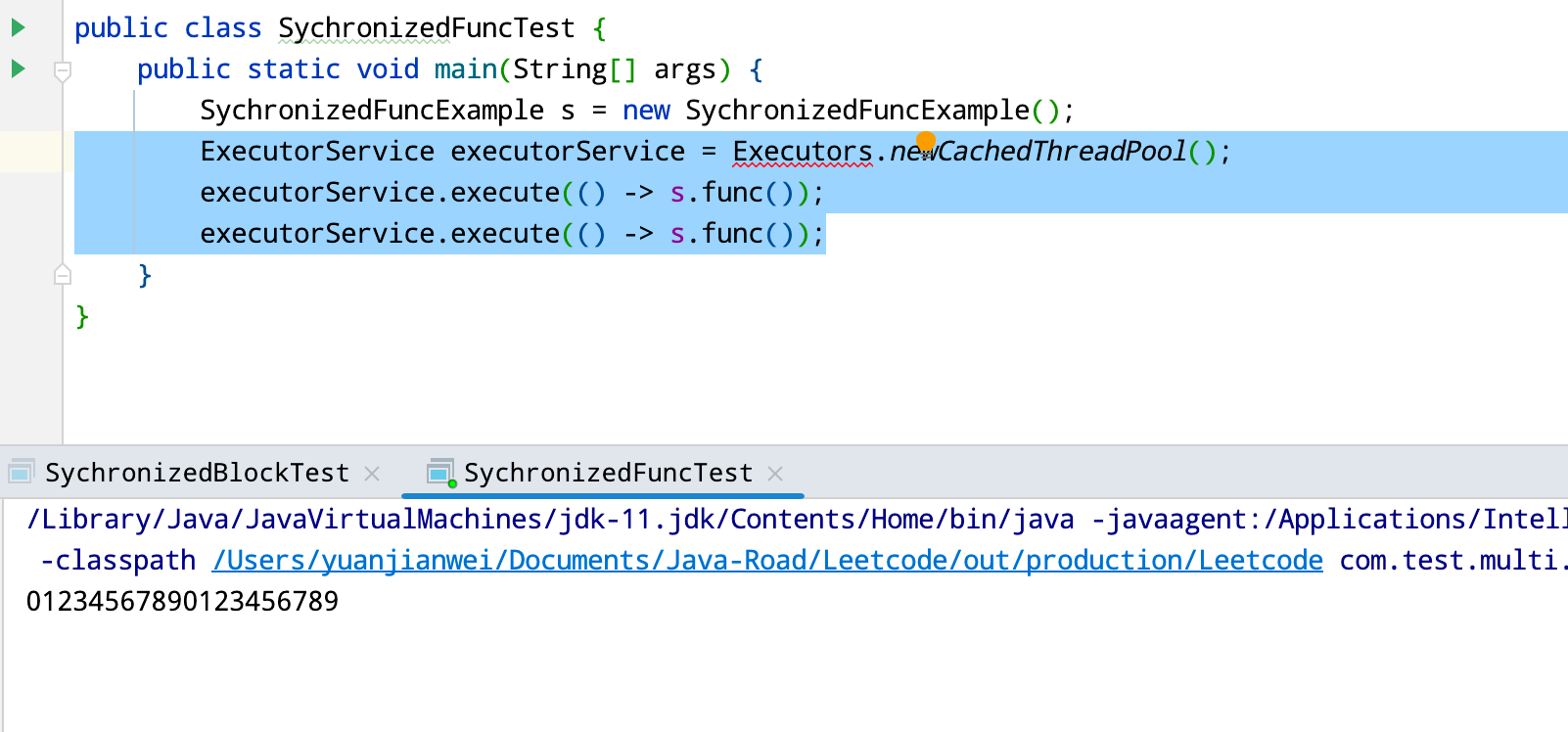1568x732 pixels.
Task: Click the closing brace of the class
Action: (82, 316)
